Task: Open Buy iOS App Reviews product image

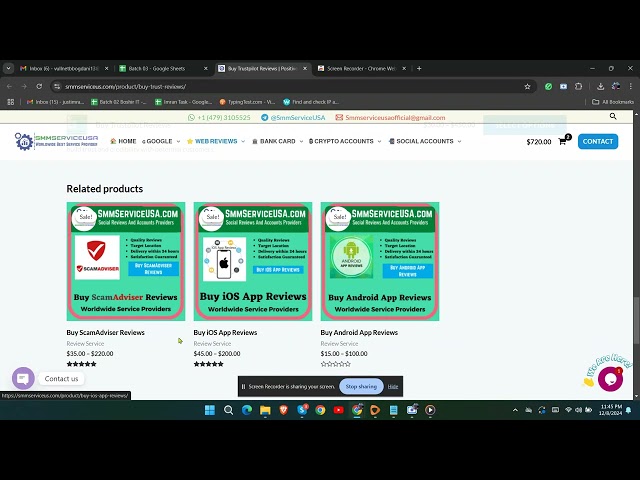Action: click(x=253, y=261)
